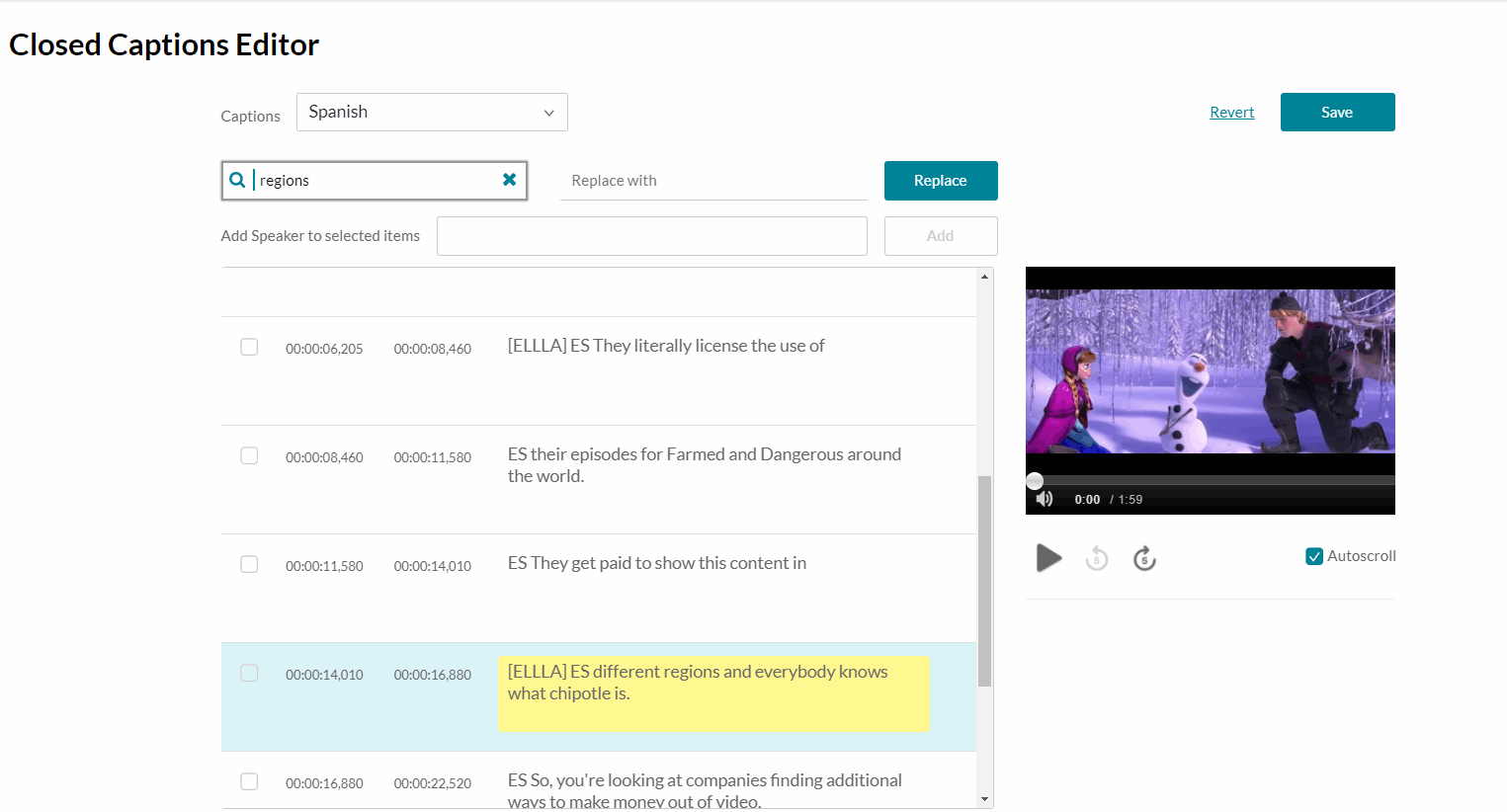Focus the Add Speaker text field

pyautogui.click(x=652, y=236)
